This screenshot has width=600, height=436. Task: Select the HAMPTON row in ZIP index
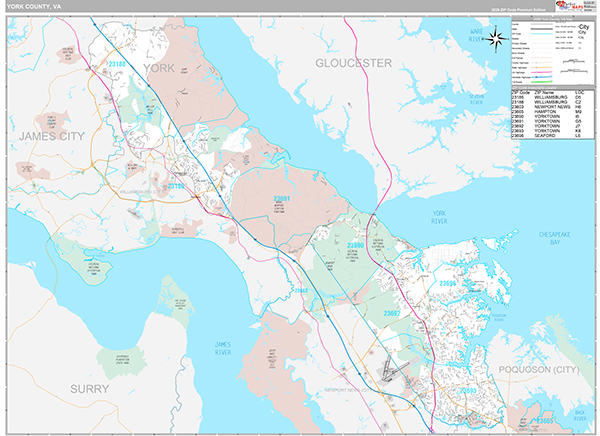coord(554,110)
